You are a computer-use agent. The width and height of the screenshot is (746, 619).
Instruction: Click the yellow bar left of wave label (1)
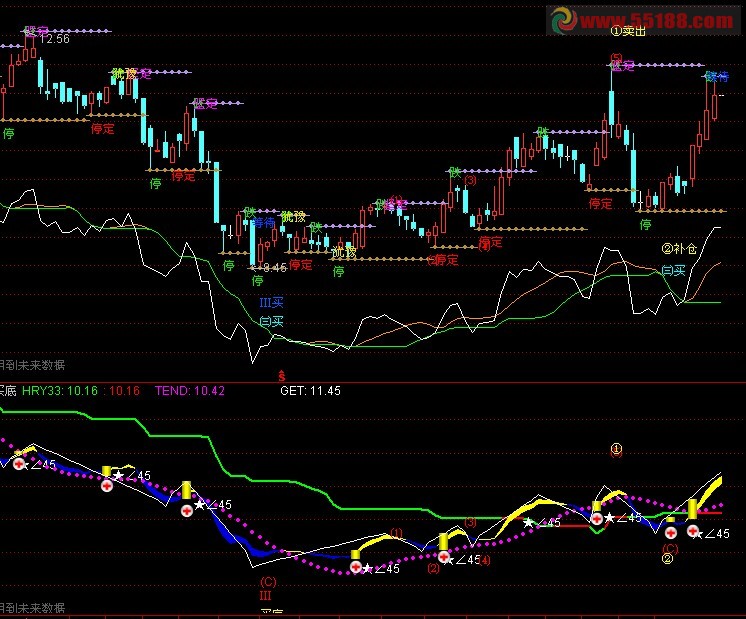[355, 555]
